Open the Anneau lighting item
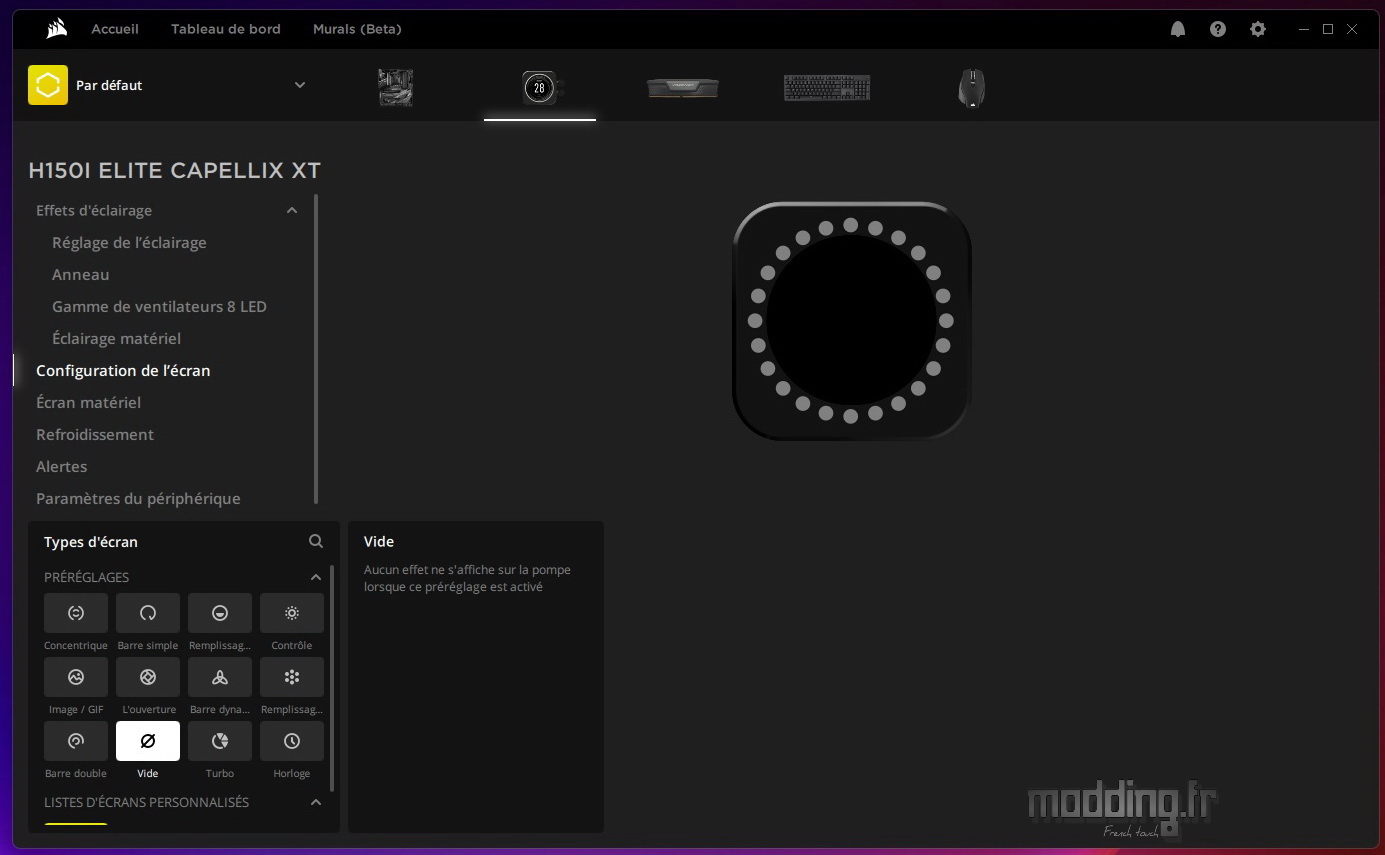Image resolution: width=1385 pixels, height=855 pixels. click(81, 274)
